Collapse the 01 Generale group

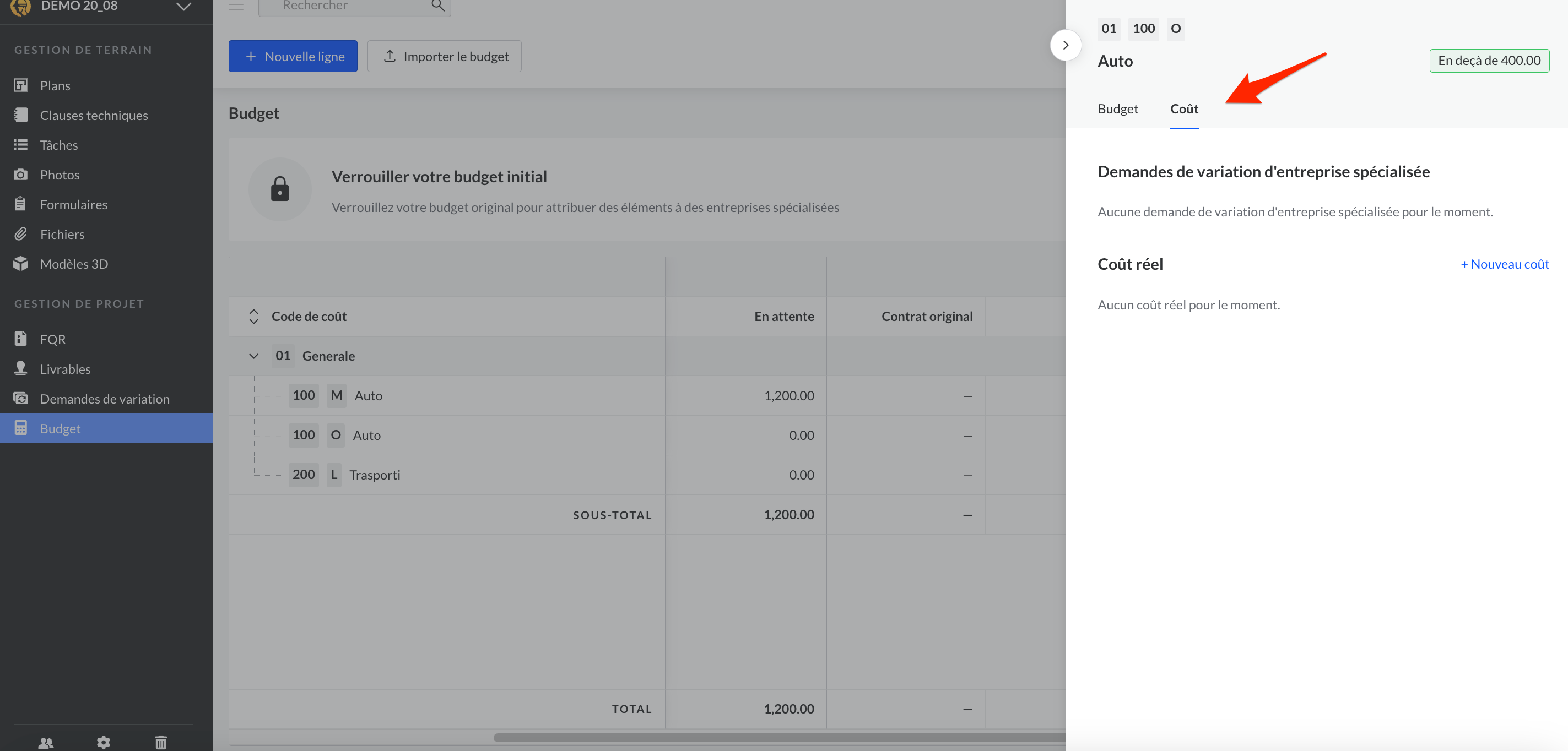click(x=254, y=356)
